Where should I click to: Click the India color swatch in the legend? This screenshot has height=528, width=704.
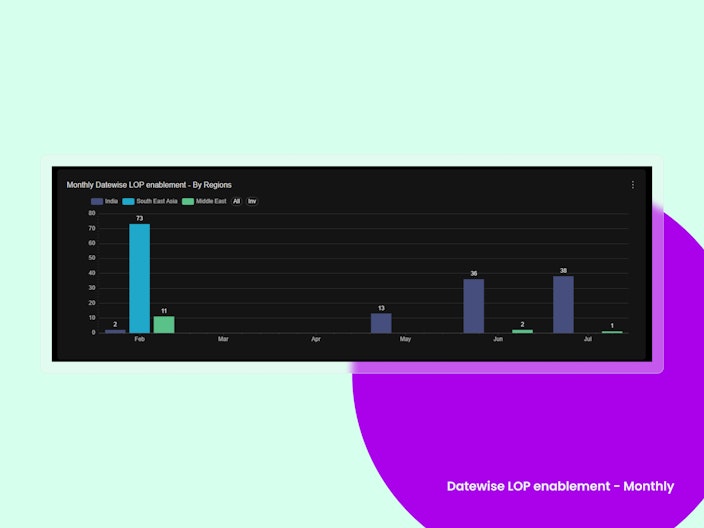click(x=97, y=202)
